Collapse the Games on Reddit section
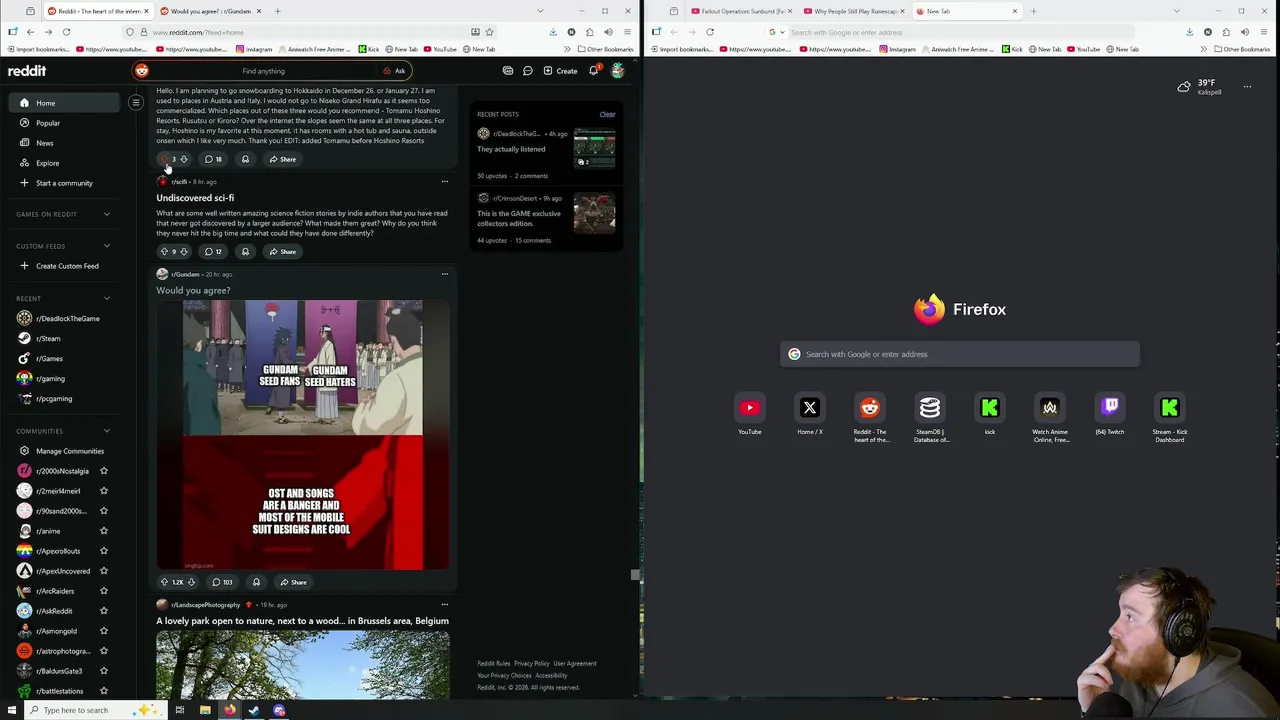The image size is (1280, 720). click(107, 214)
